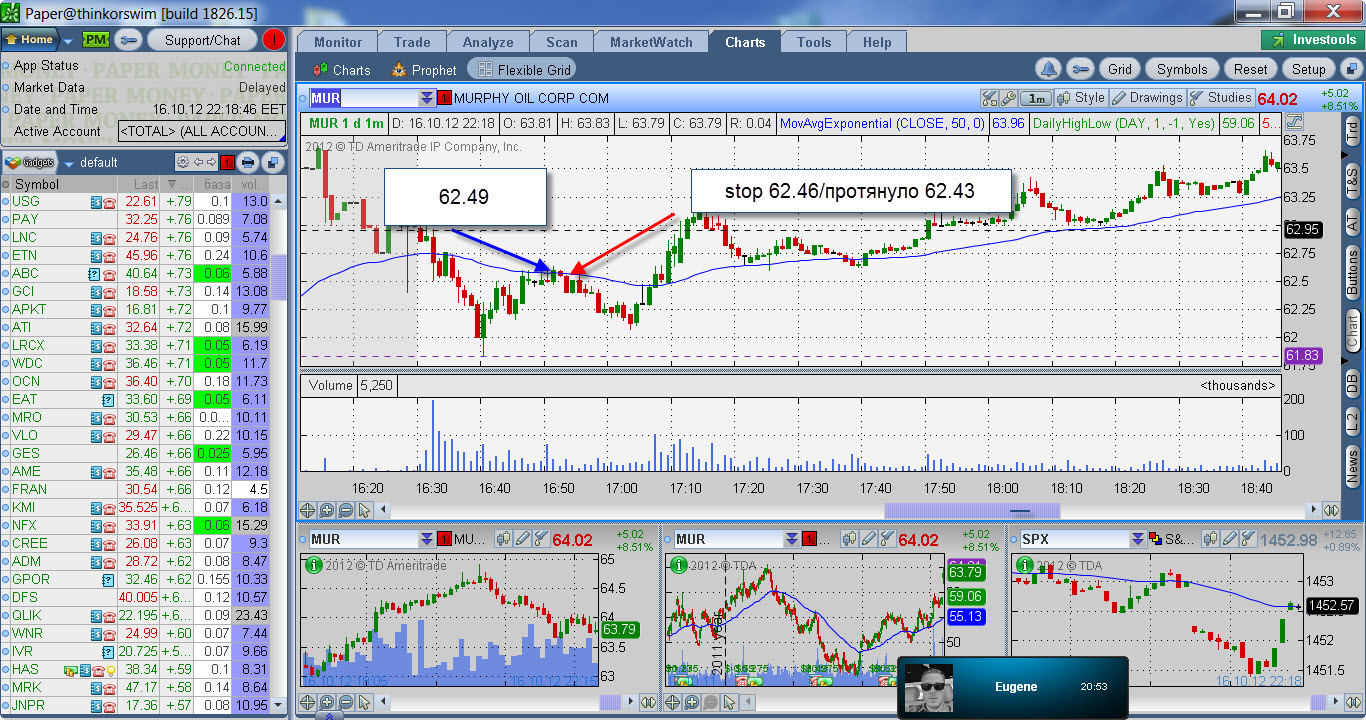Click the Support/Chat button
Screen dimensions: 1366x720
(203, 40)
